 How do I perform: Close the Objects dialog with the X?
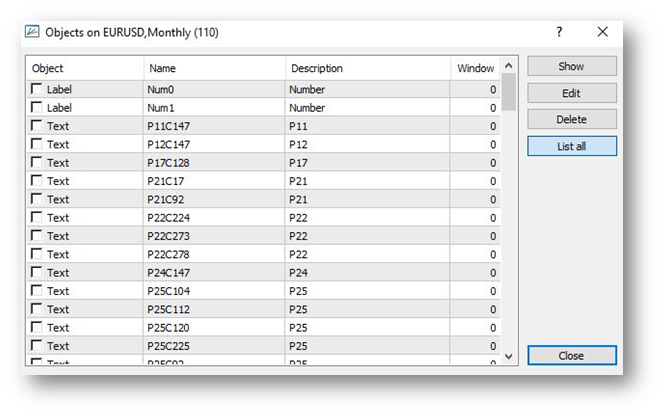pos(603,32)
